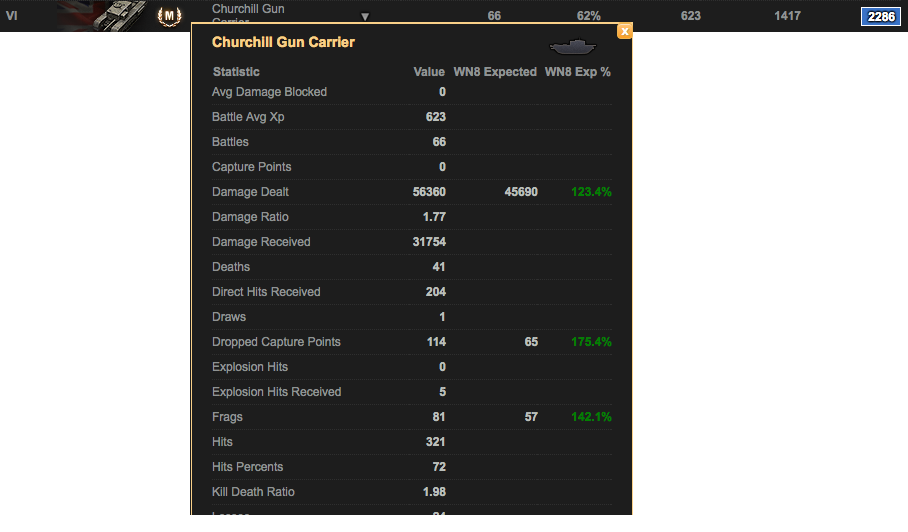Click the WN8 Expected column header

(495, 72)
